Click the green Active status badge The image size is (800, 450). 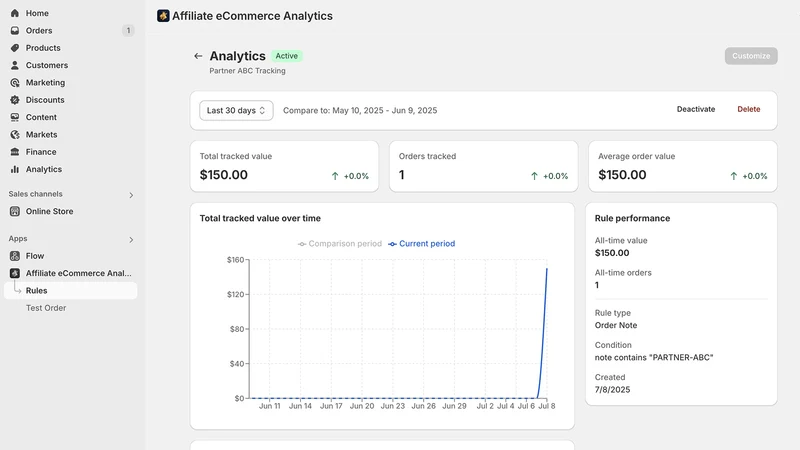click(x=287, y=56)
